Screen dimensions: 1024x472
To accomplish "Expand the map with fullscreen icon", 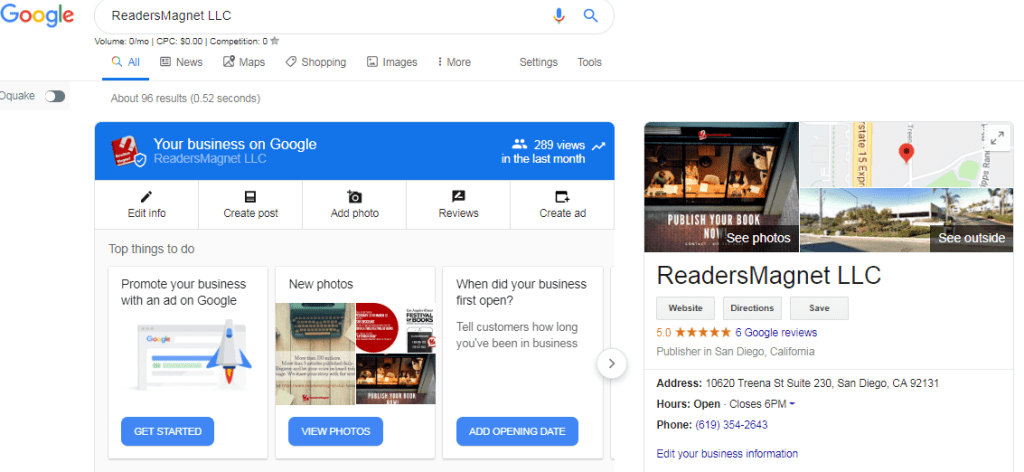I will 997,138.
